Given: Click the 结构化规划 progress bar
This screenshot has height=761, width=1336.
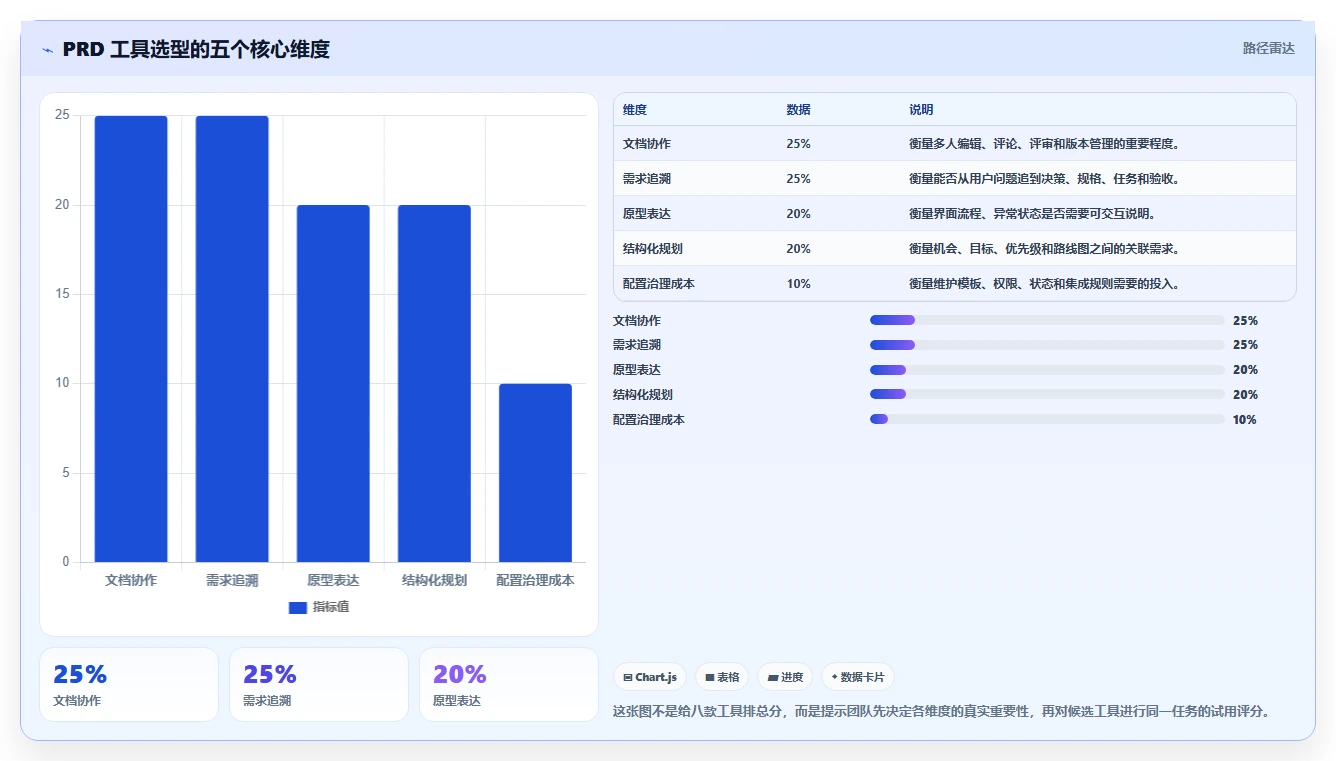Looking at the screenshot, I should click(x=1047, y=395).
